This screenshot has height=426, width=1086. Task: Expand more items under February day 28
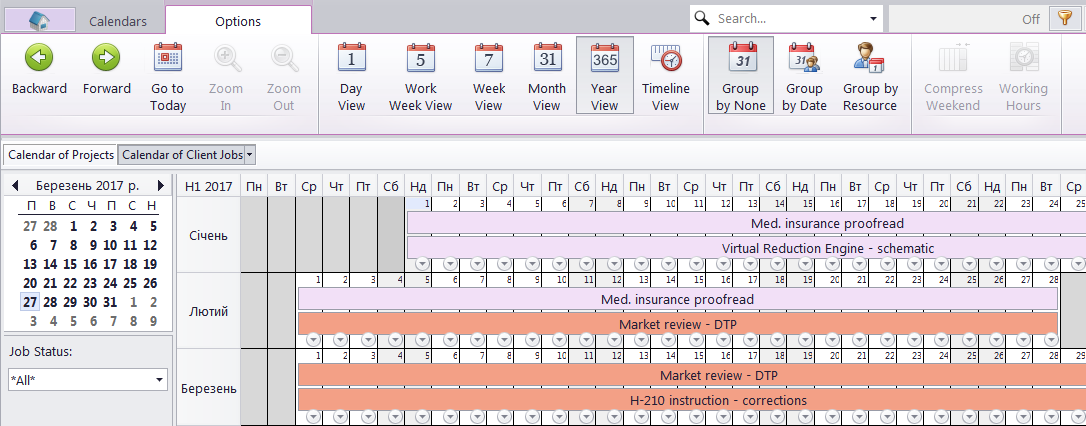[1050, 339]
